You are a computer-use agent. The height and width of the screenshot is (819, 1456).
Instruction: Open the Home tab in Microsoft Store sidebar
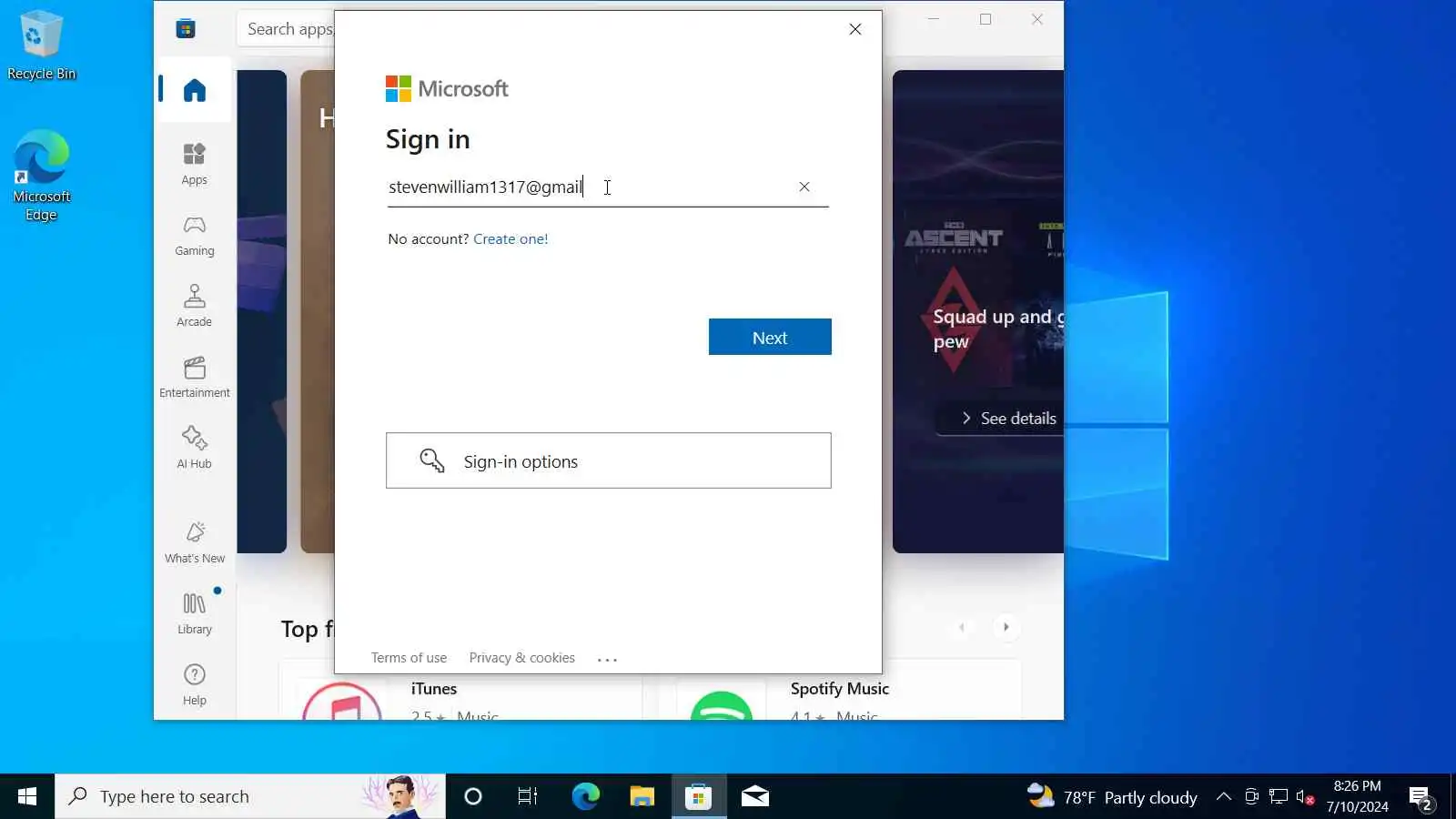(x=194, y=90)
